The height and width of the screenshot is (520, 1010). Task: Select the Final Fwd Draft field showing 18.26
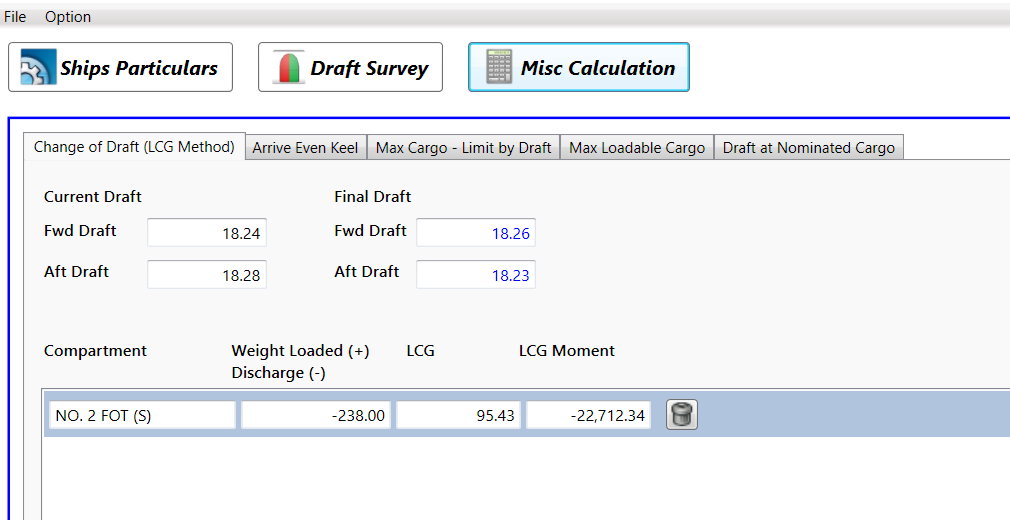[476, 233]
